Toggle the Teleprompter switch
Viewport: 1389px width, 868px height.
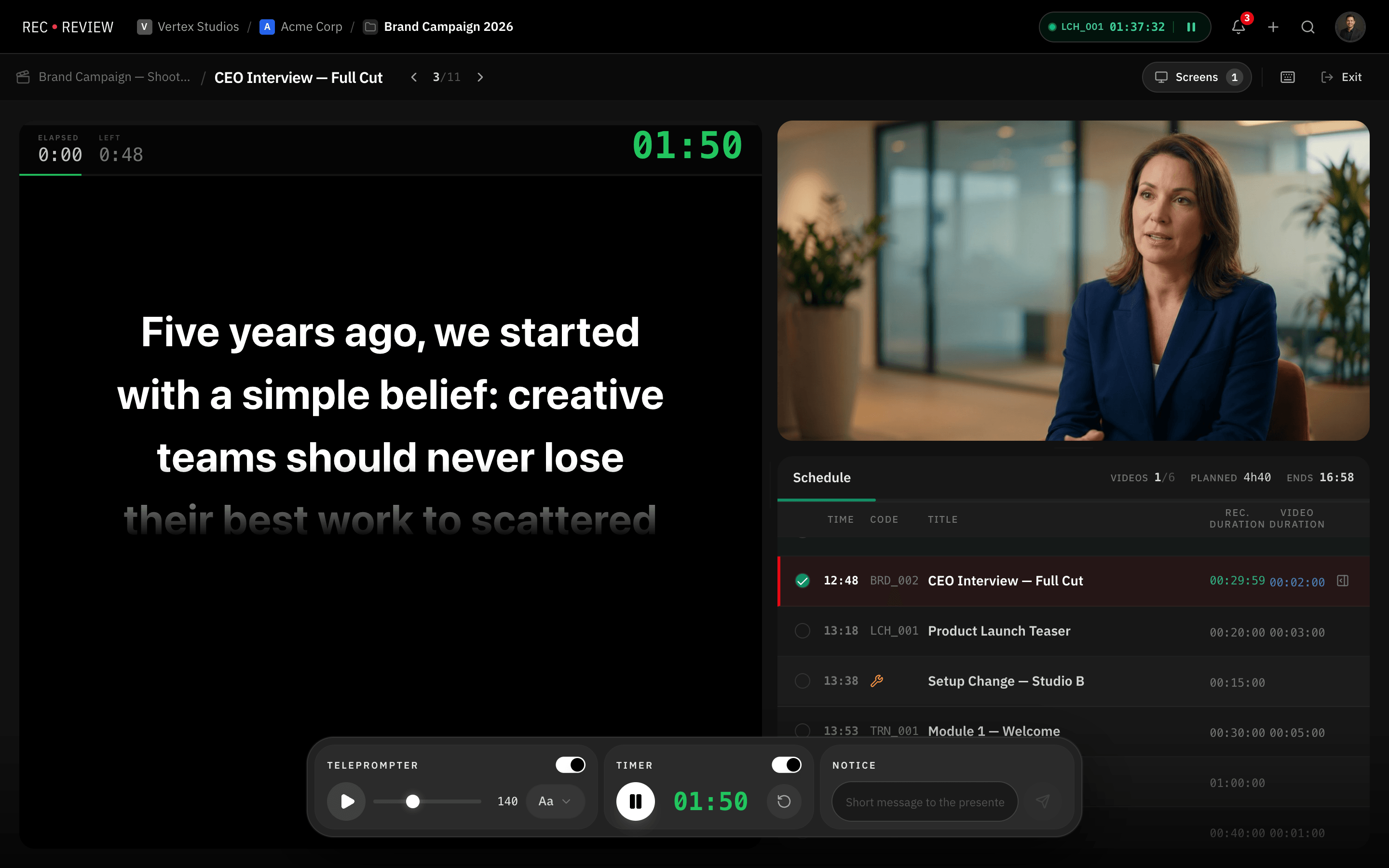[570, 765]
